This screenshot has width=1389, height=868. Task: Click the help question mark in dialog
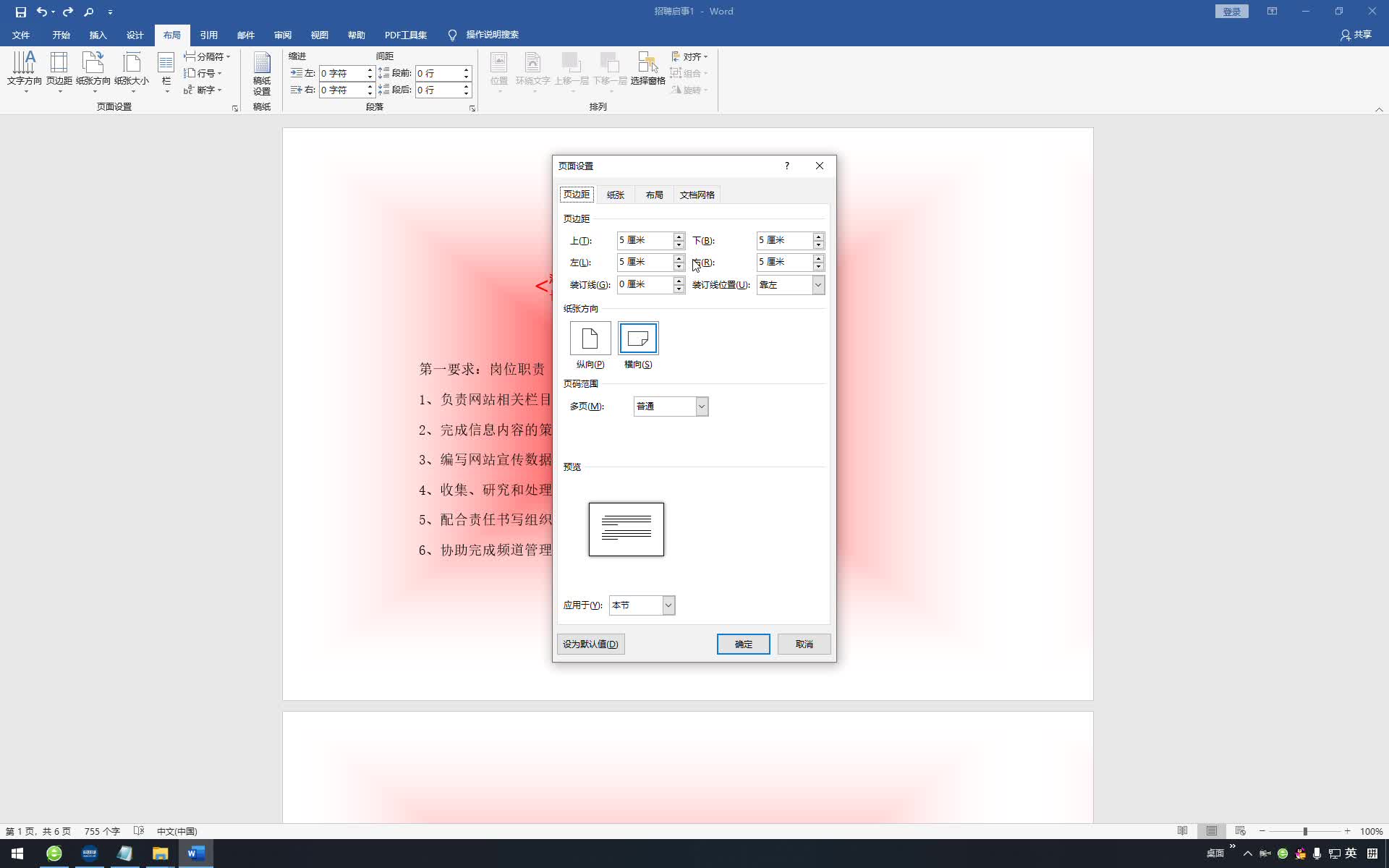pyautogui.click(x=787, y=166)
